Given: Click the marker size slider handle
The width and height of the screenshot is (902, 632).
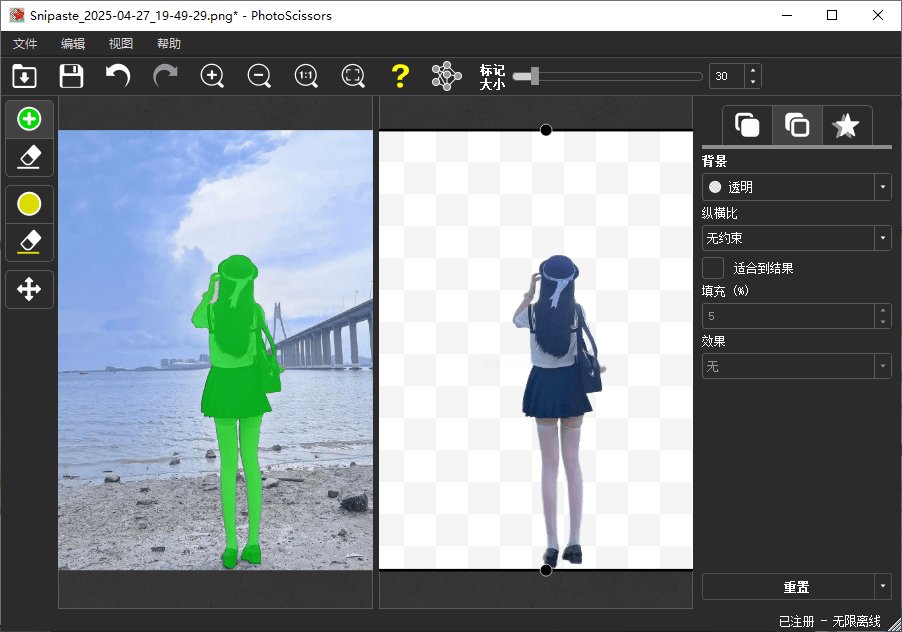Looking at the screenshot, I should coord(534,76).
